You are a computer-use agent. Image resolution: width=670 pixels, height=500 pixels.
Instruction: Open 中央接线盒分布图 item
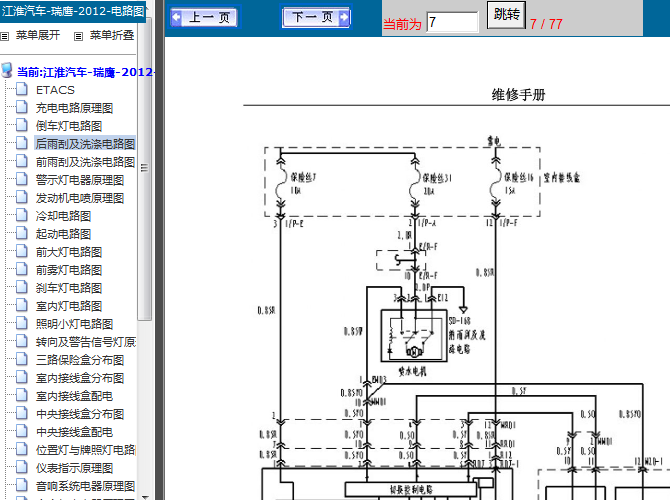[x=80, y=414]
